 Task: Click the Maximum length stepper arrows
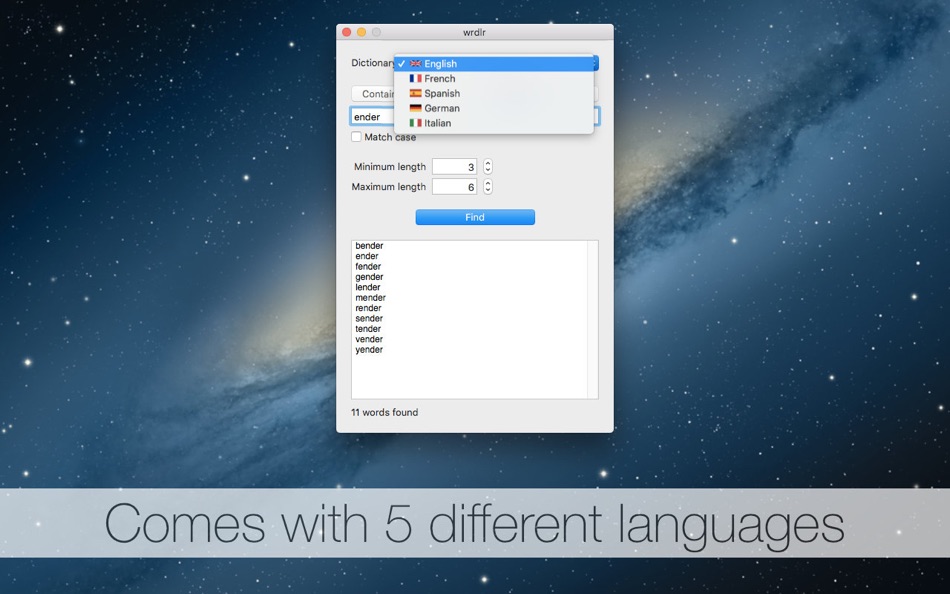click(488, 187)
